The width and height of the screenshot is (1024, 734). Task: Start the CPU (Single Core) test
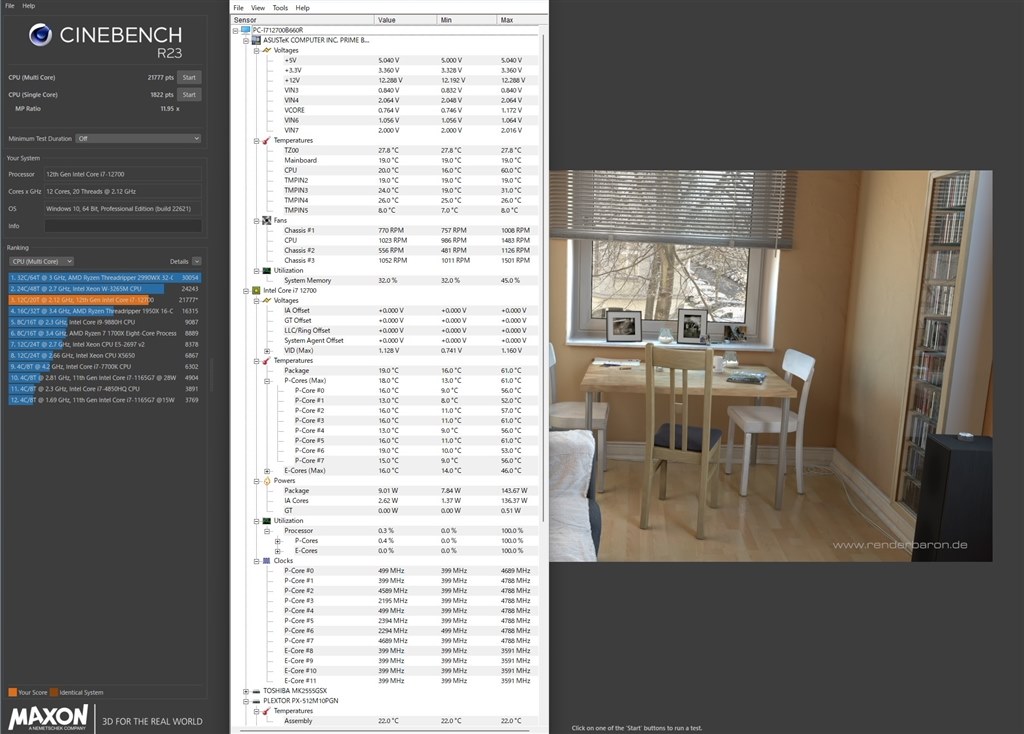(189, 95)
